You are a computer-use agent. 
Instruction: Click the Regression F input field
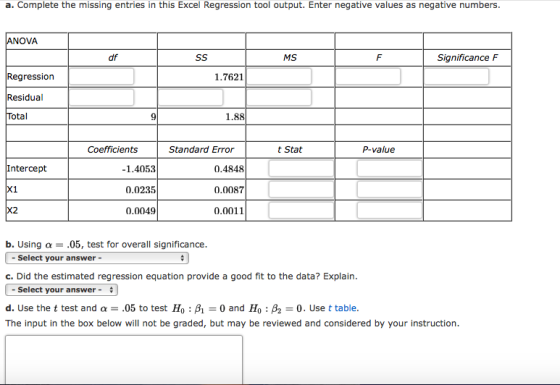pyautogui.click(x=368, y=76)
